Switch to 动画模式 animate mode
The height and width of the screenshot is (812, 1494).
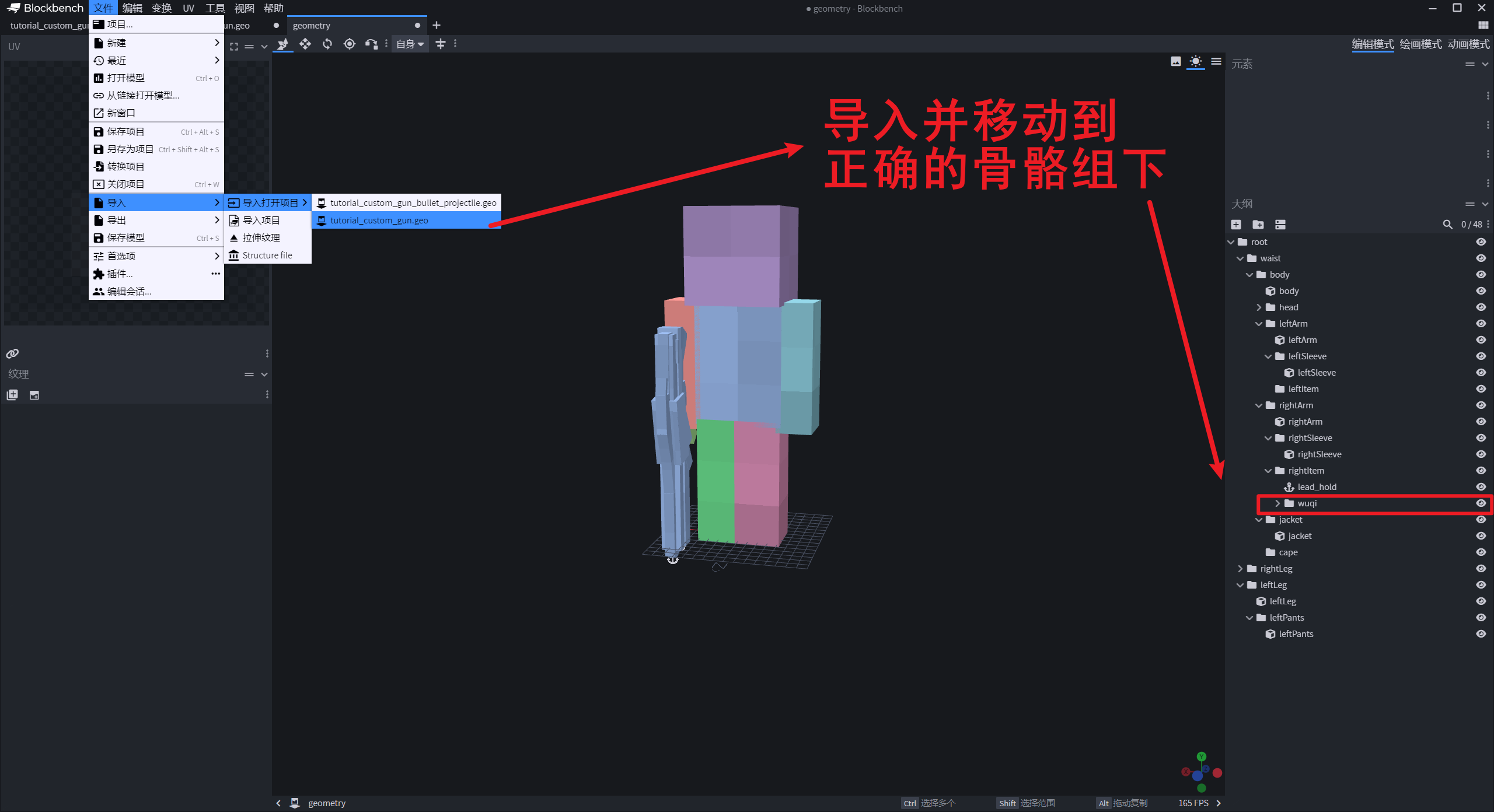pyautogui.click(x=1468, y=44)
